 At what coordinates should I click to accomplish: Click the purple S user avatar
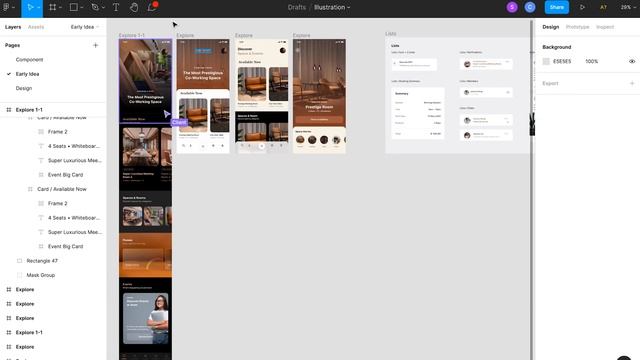(x=512, y=7)
